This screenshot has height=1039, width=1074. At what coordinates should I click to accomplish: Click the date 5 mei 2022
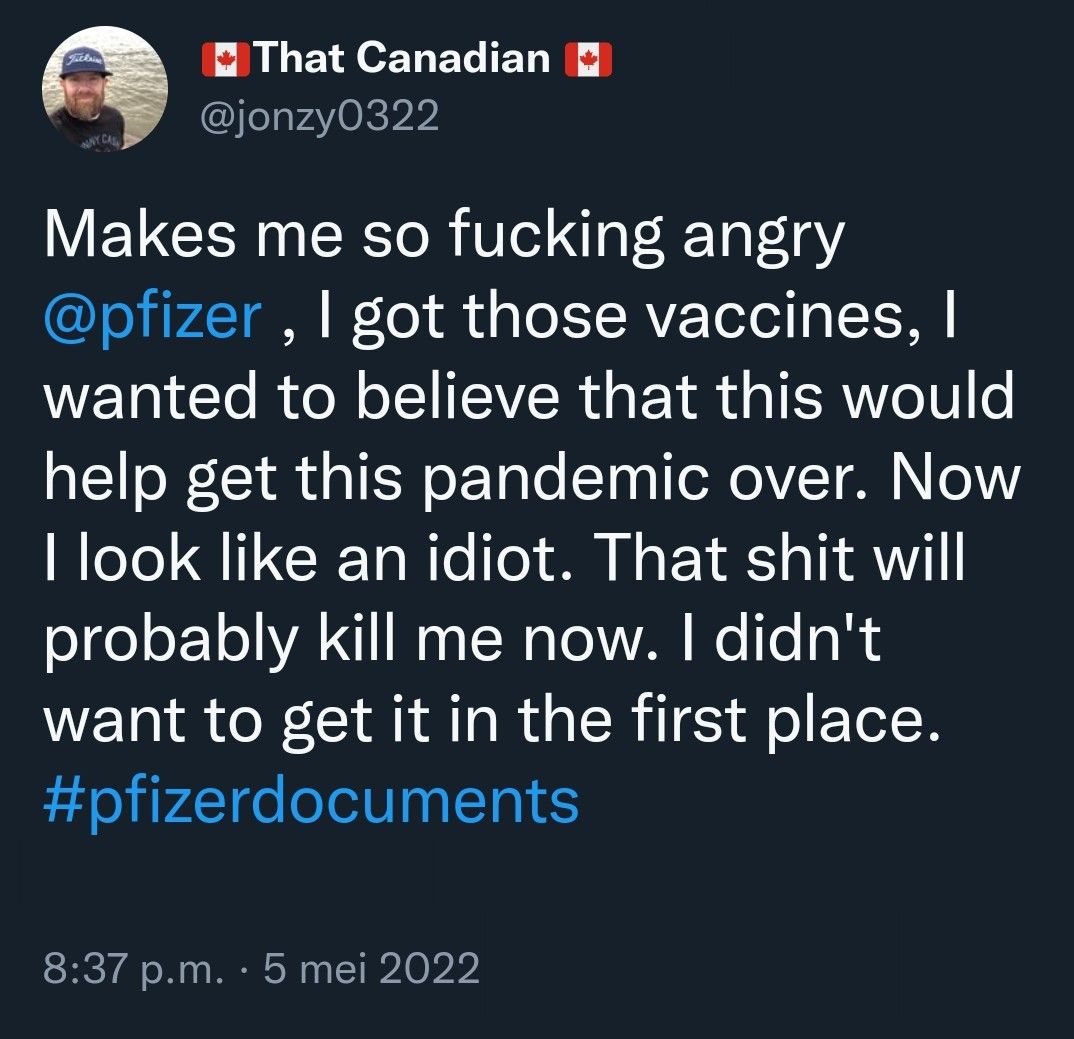coord(369,968)
